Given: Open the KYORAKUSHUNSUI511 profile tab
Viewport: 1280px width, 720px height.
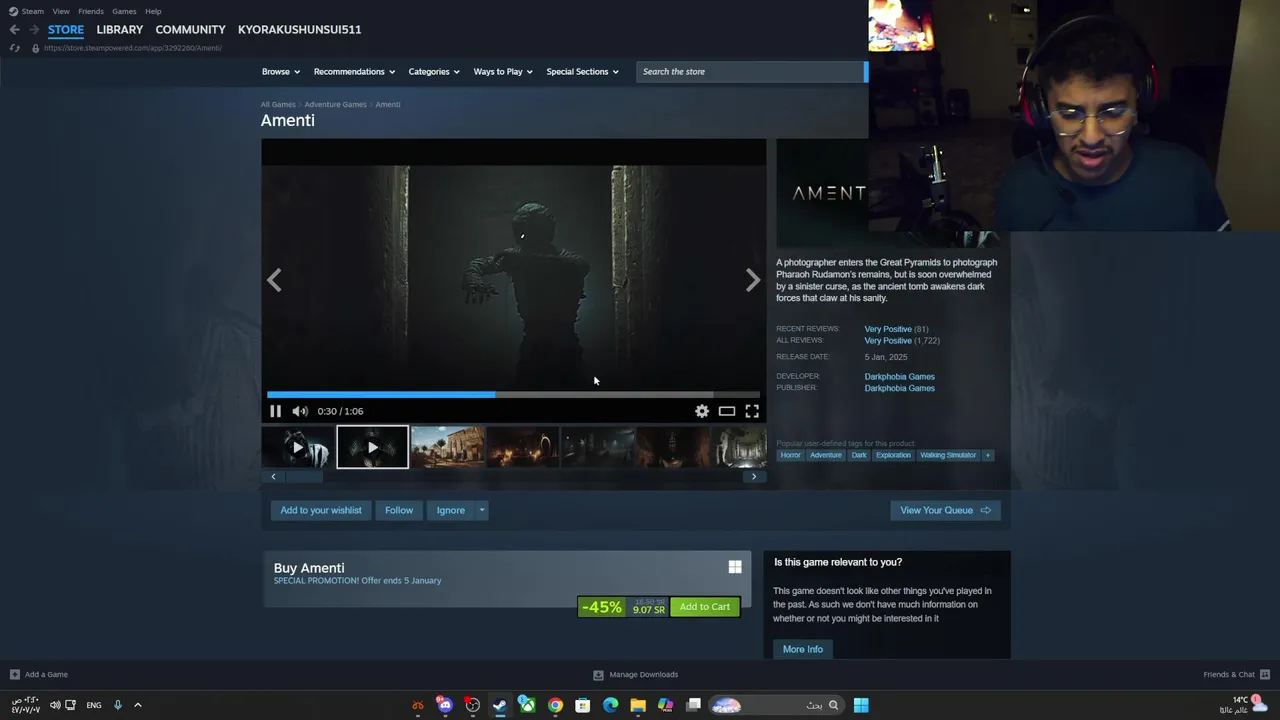Looking at the screenshot, I should [299, 29].
